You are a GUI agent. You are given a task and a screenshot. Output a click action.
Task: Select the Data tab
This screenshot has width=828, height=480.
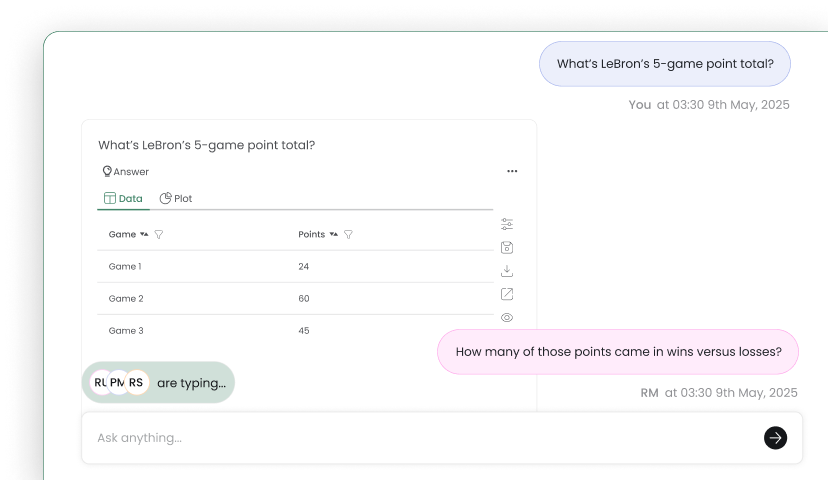pyautogui.click(x=123, y=199)
